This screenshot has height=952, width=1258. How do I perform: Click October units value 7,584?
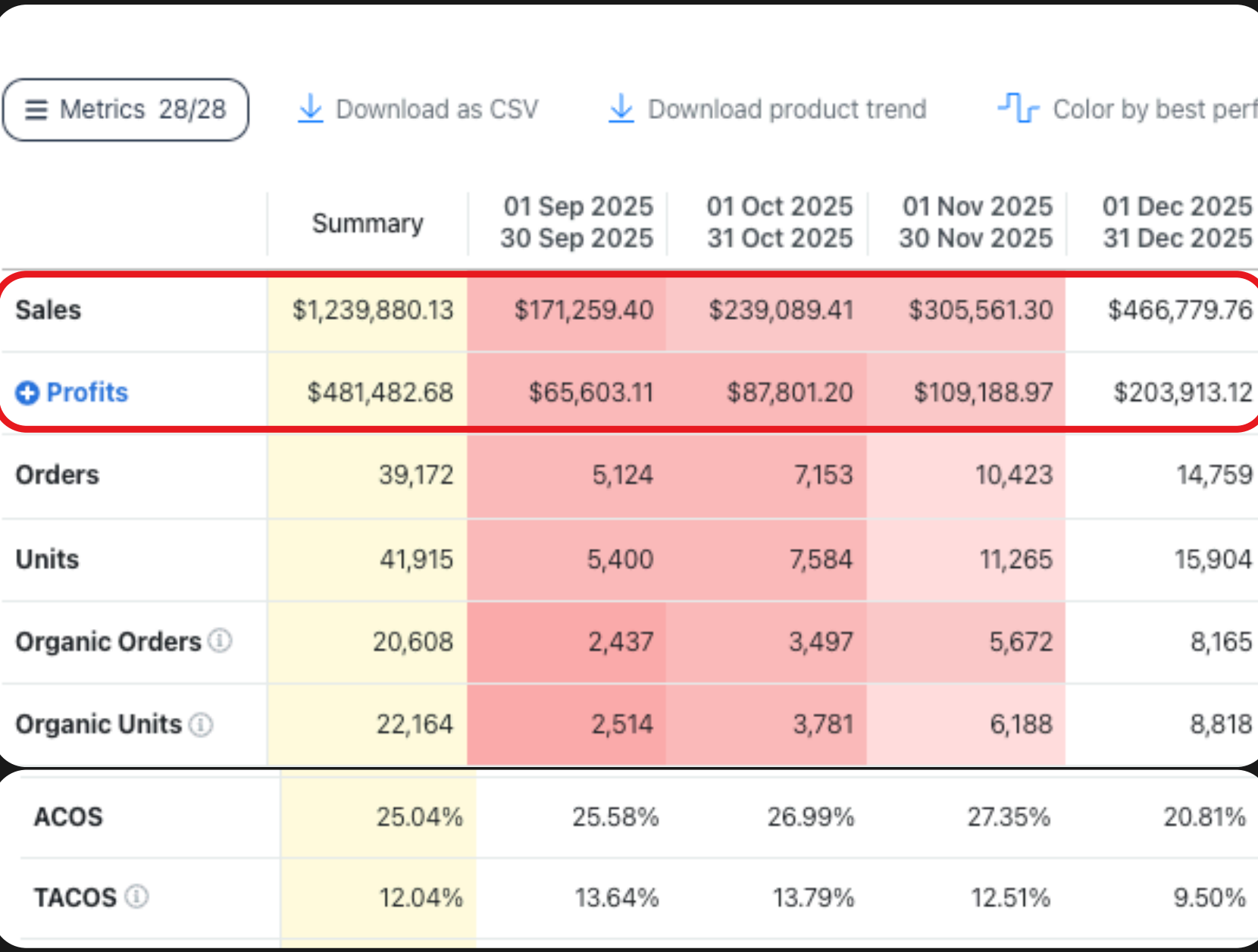click(x=821, y=559)
